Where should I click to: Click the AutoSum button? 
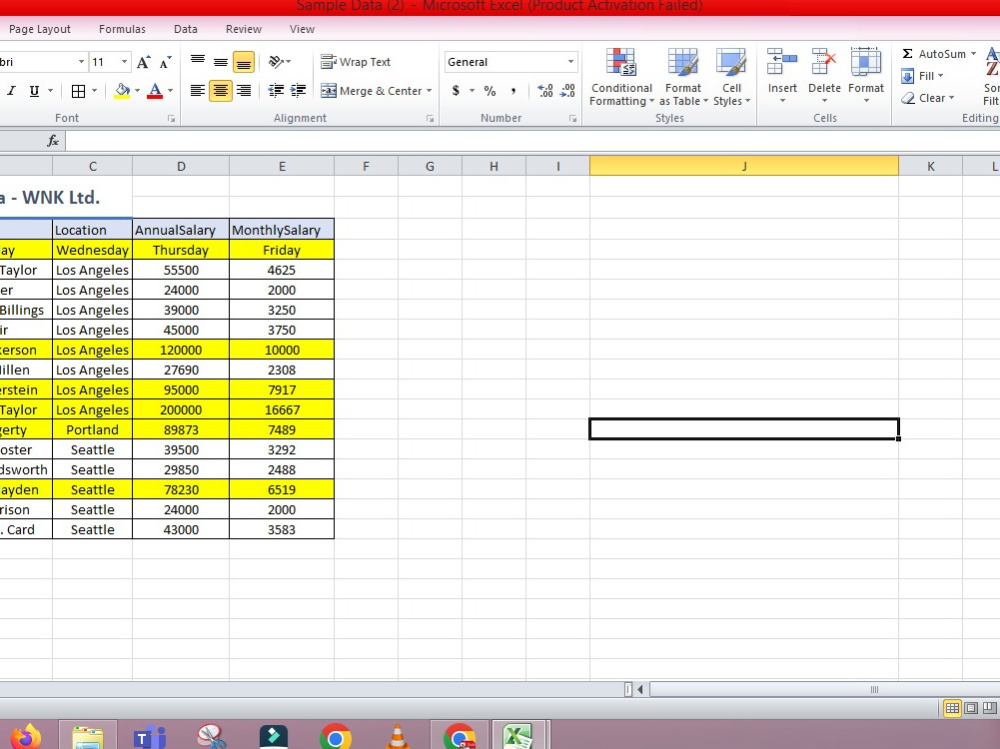(934, 54)
